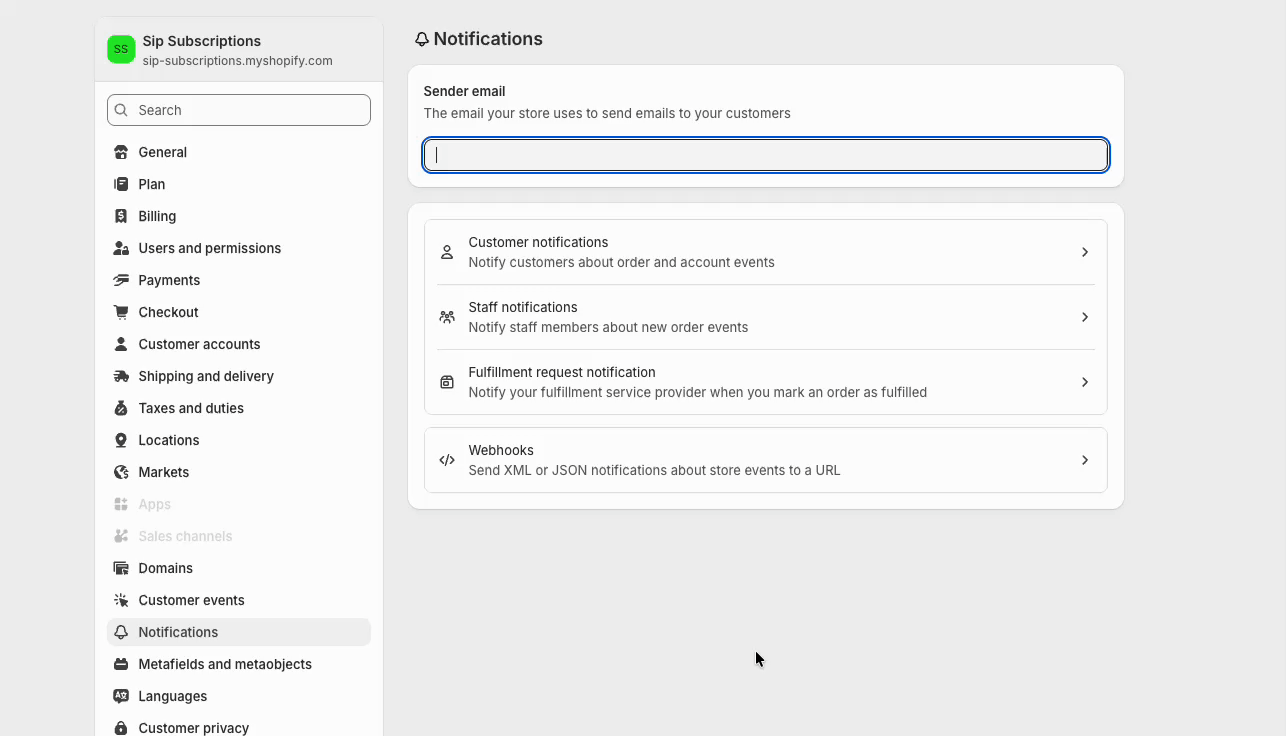Click the Markets globe icon

tap(121, 472)
